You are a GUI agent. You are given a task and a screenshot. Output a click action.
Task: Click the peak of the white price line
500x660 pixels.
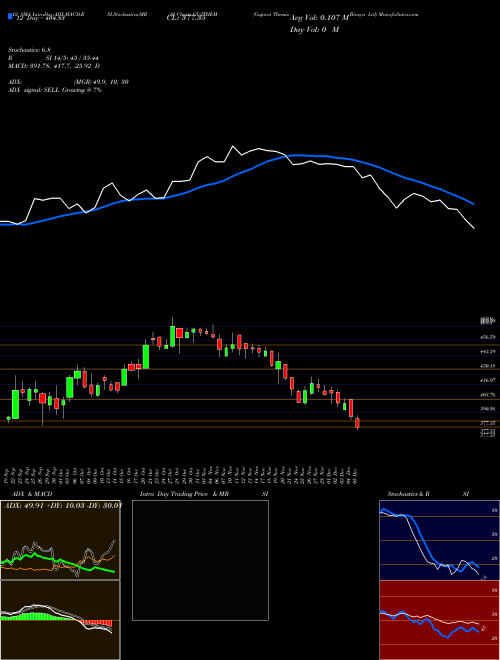pyautogui.click(x=233, y=146)
